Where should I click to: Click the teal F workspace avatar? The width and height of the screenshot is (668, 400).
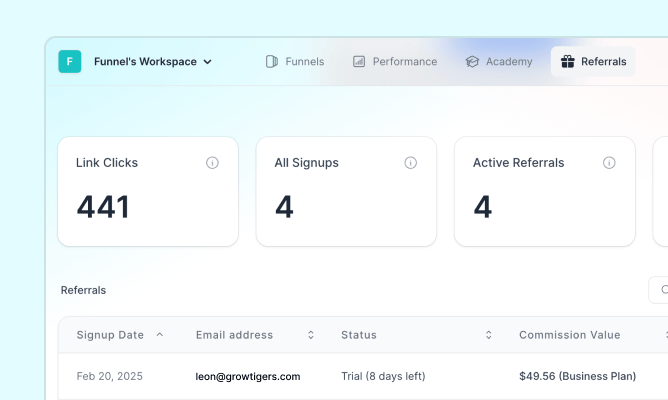click(70, 61)
